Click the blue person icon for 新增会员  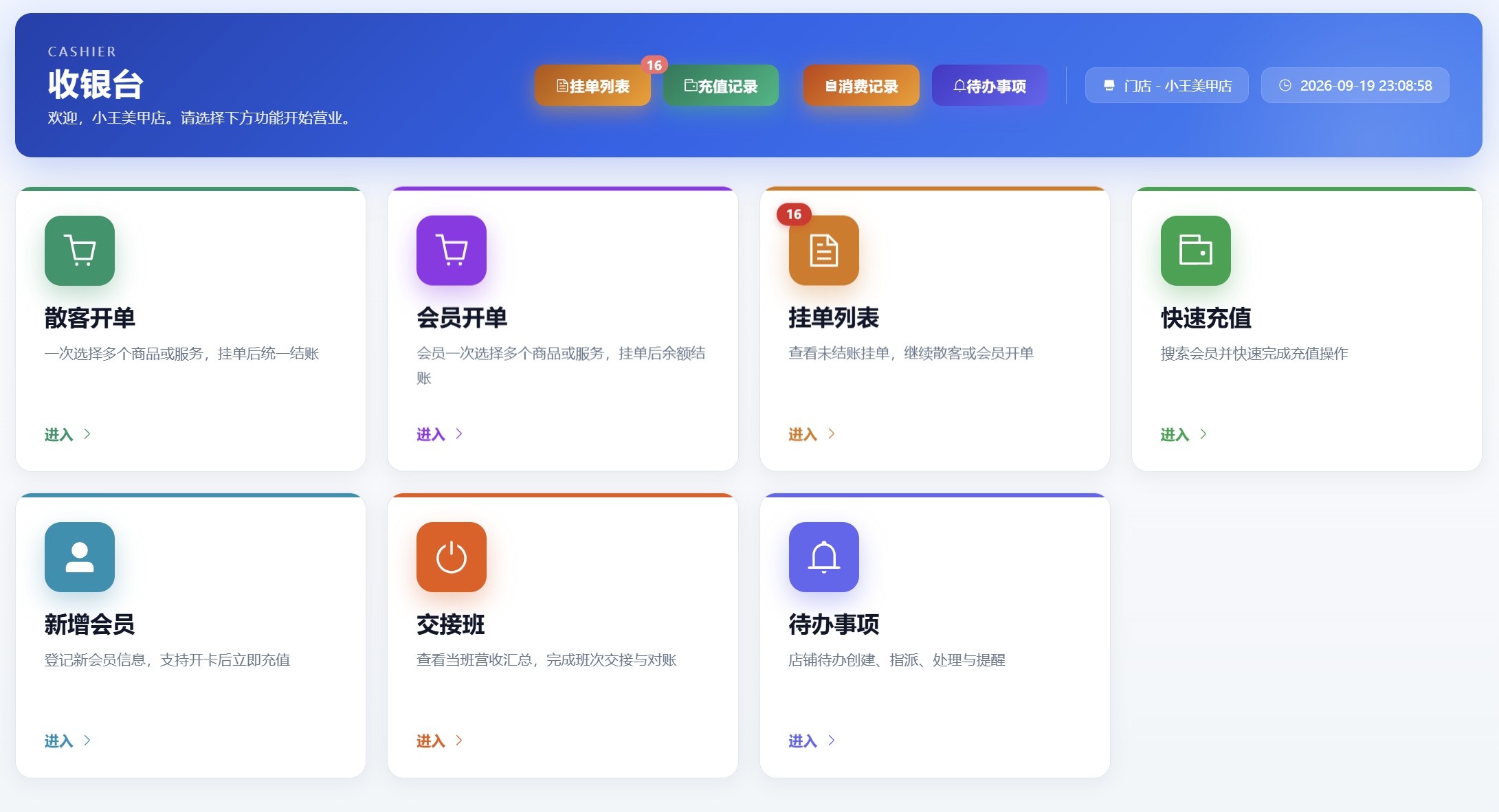pos(80,557)
